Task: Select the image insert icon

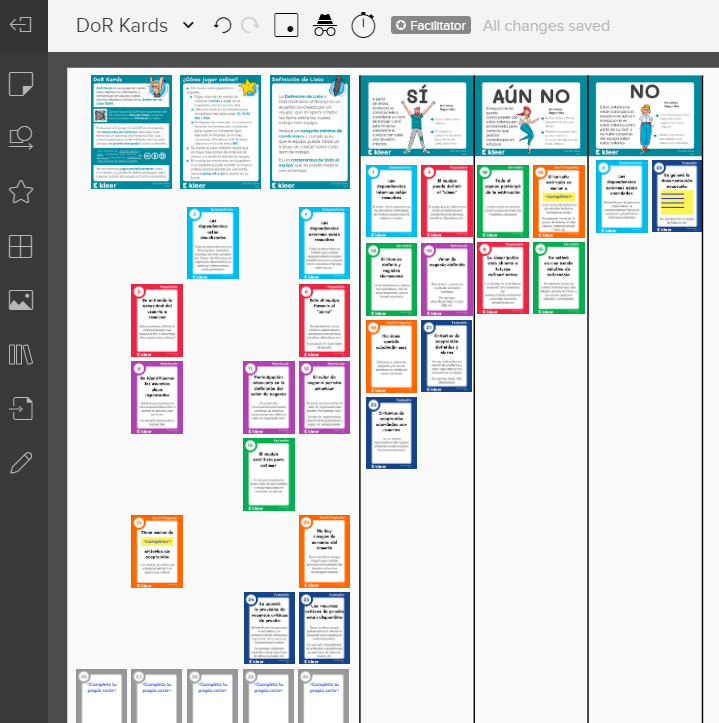Action: click(x=21, y=300)
